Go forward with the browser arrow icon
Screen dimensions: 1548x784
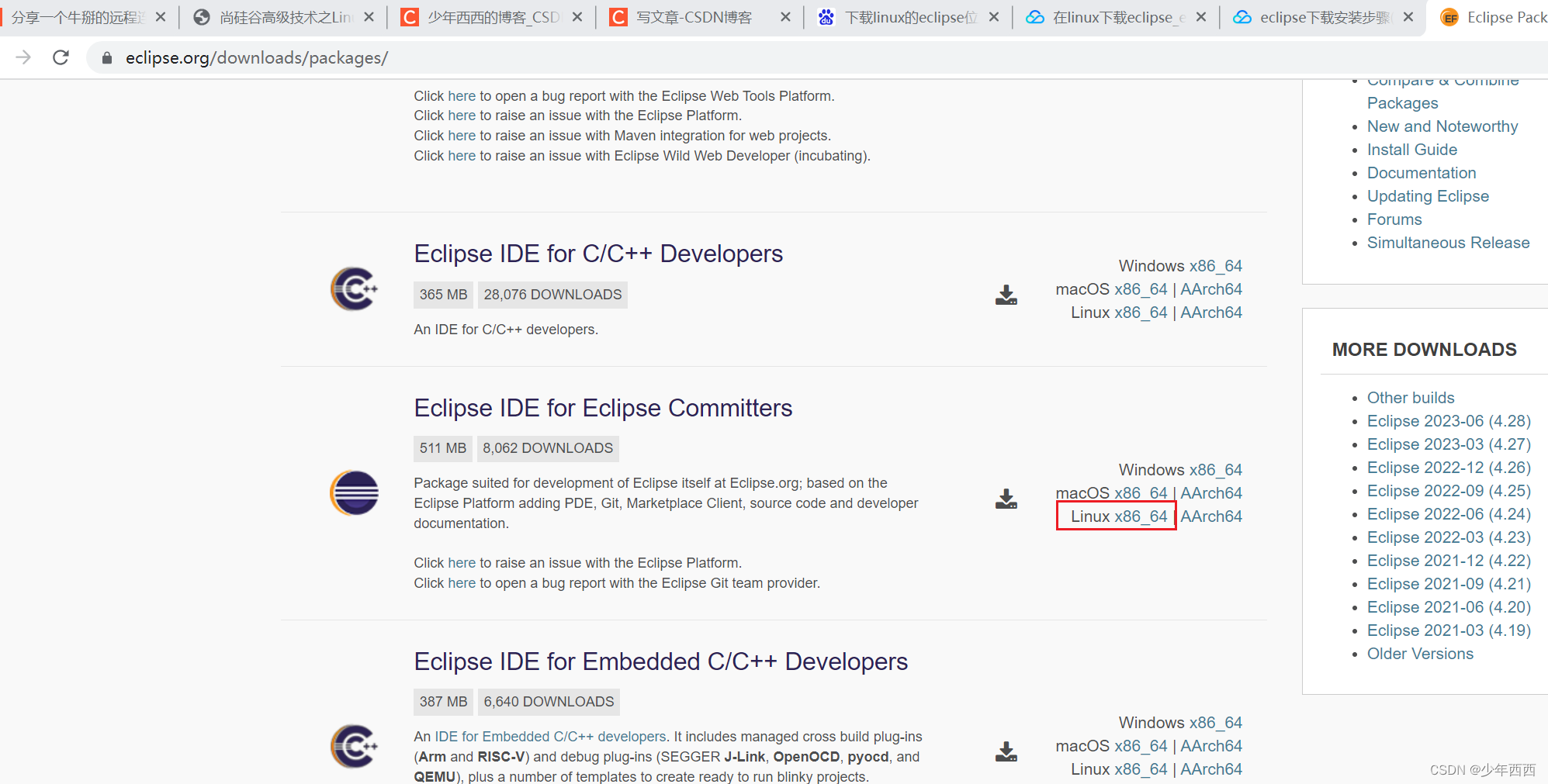(23, 57)
